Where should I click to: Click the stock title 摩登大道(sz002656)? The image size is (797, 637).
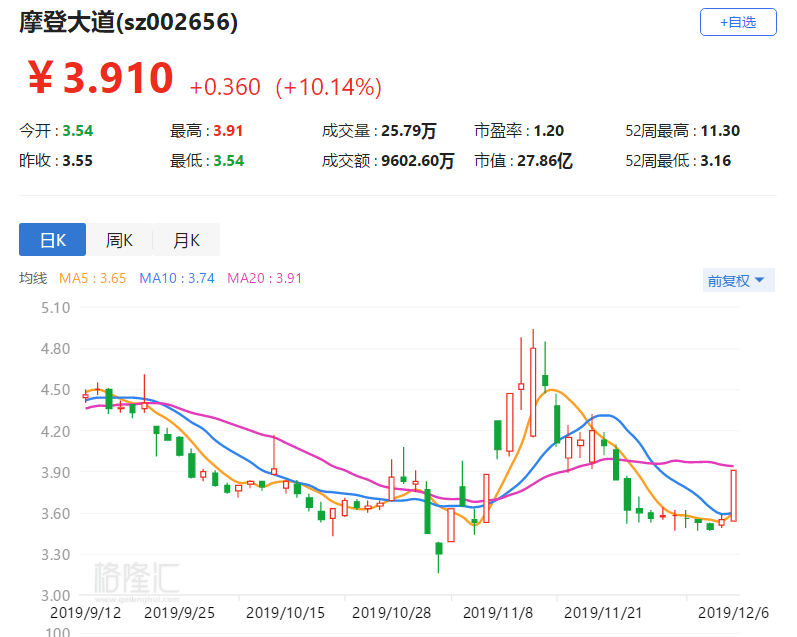[129, 22]
